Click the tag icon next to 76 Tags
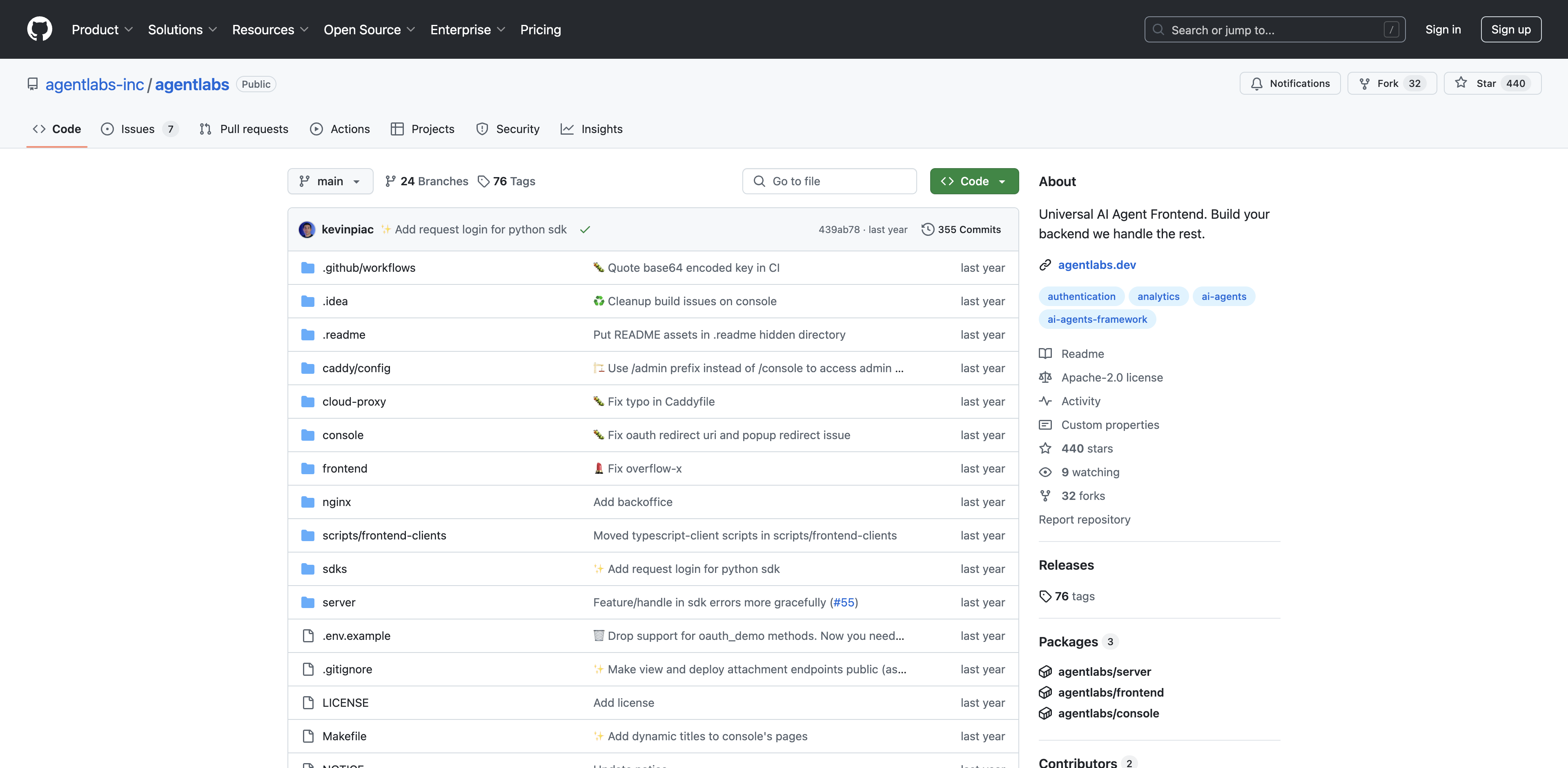 tap(483, 181)
